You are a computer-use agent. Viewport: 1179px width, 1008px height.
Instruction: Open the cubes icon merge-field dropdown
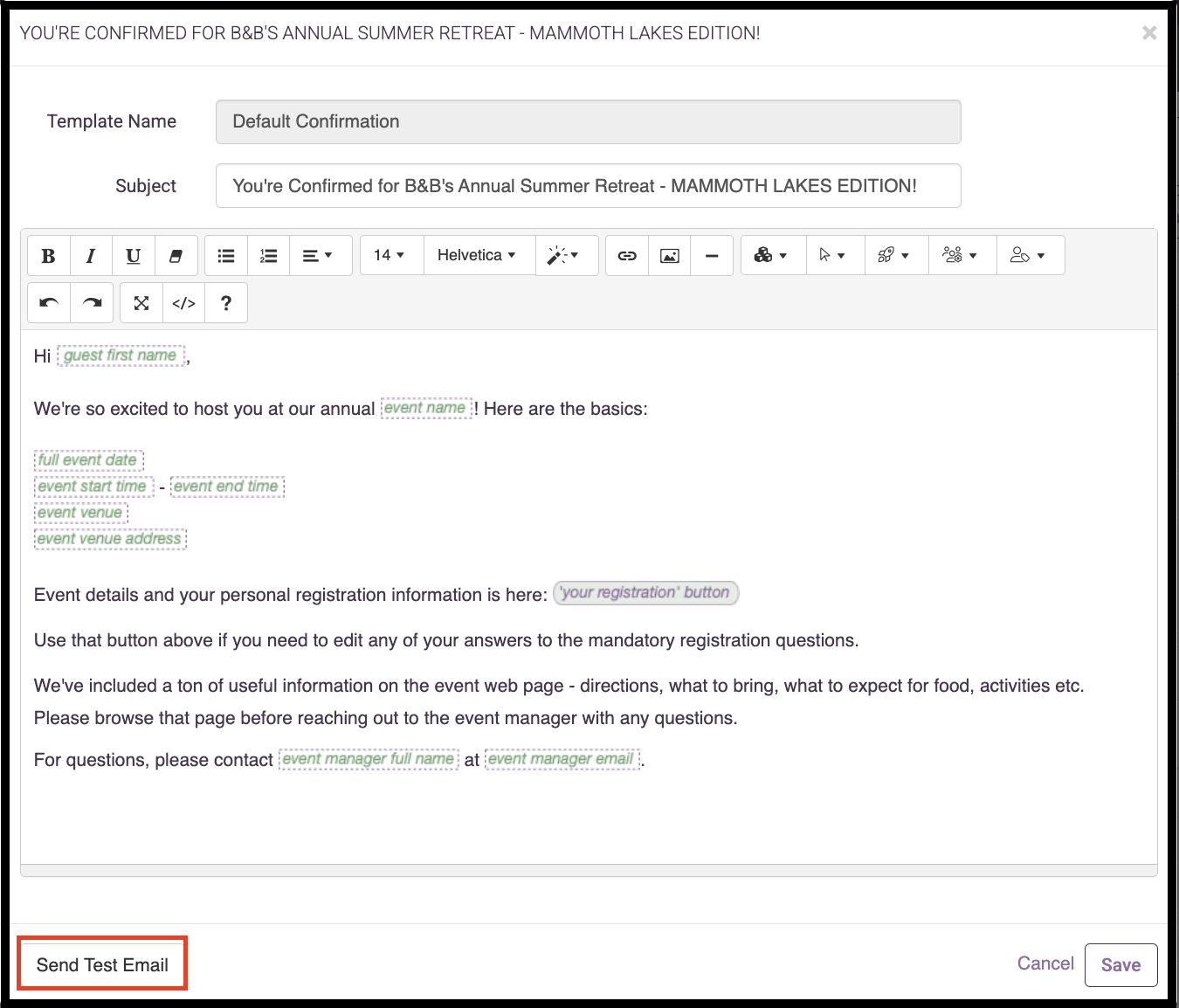click(x=774, y=256)
